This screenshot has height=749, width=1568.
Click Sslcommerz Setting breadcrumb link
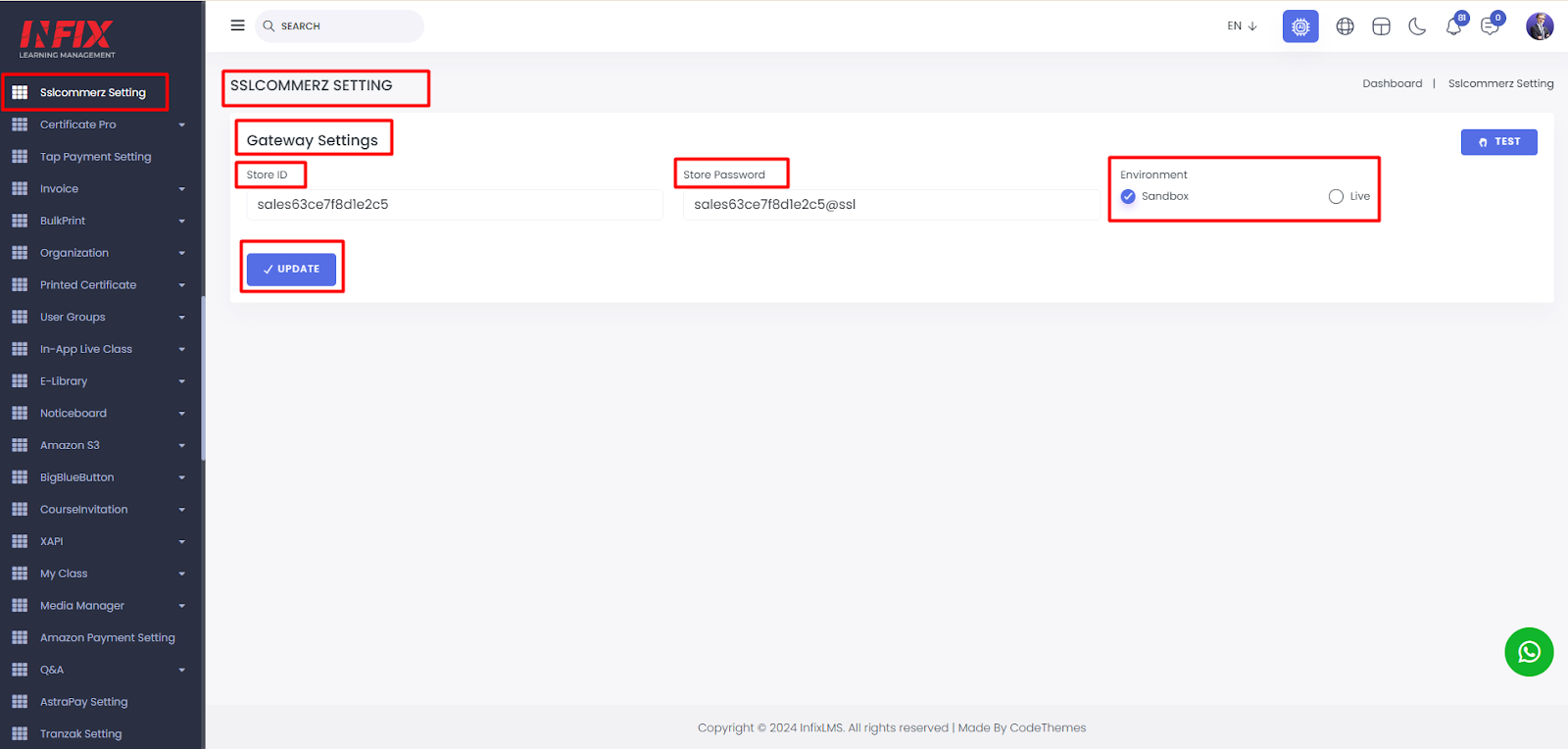(1500, 83)
